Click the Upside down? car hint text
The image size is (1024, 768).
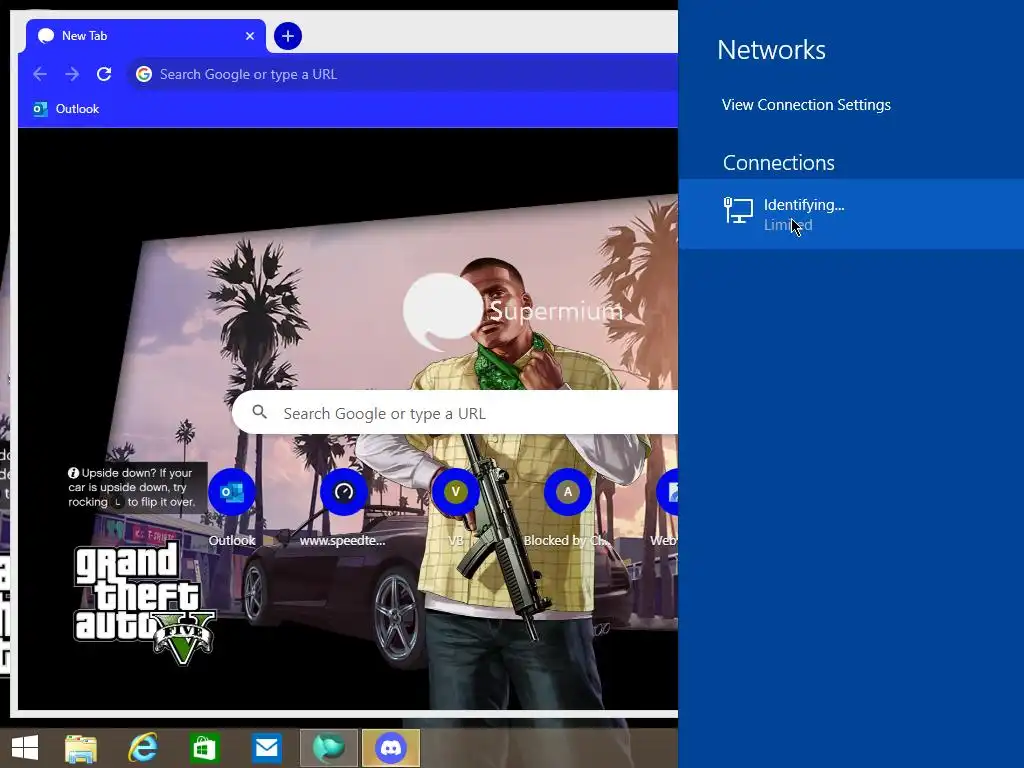132,487
